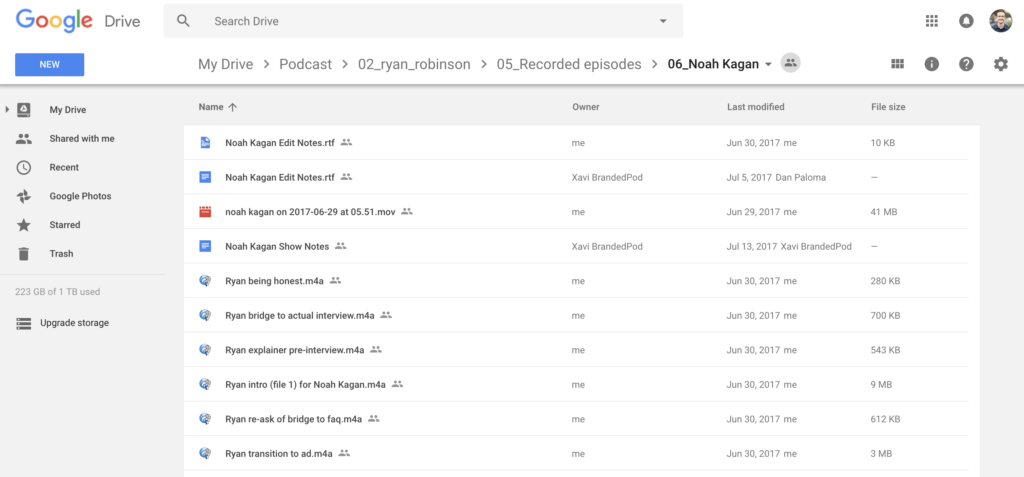Click the audio icon of Ryan transition to ad.m4a

pos(205,453)
